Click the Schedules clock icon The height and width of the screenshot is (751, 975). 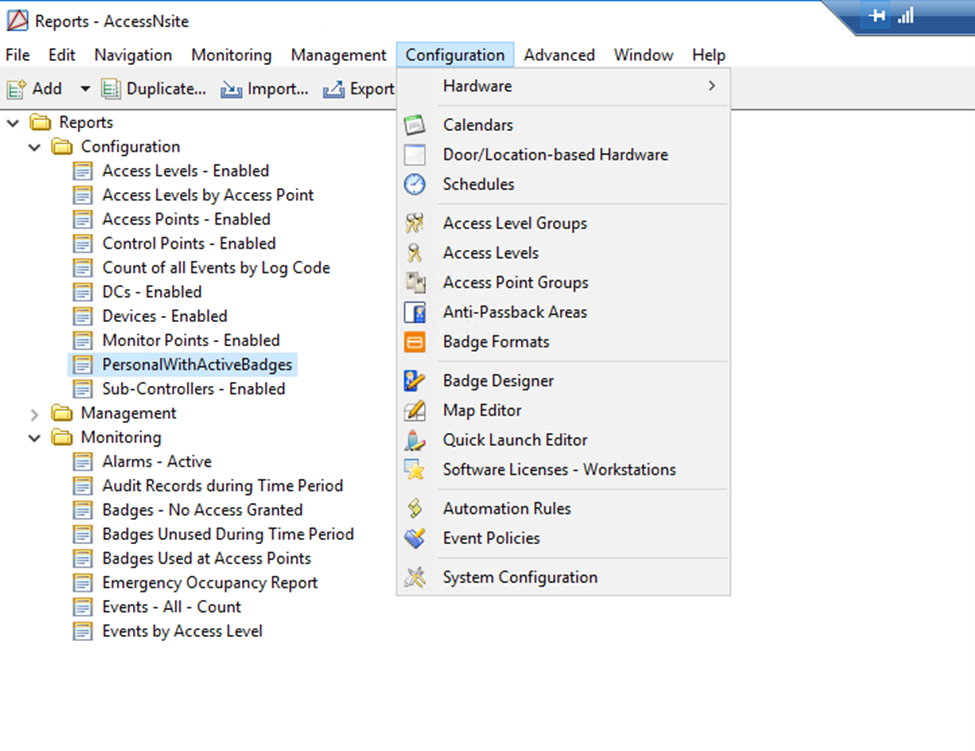[x=415, y=185]
